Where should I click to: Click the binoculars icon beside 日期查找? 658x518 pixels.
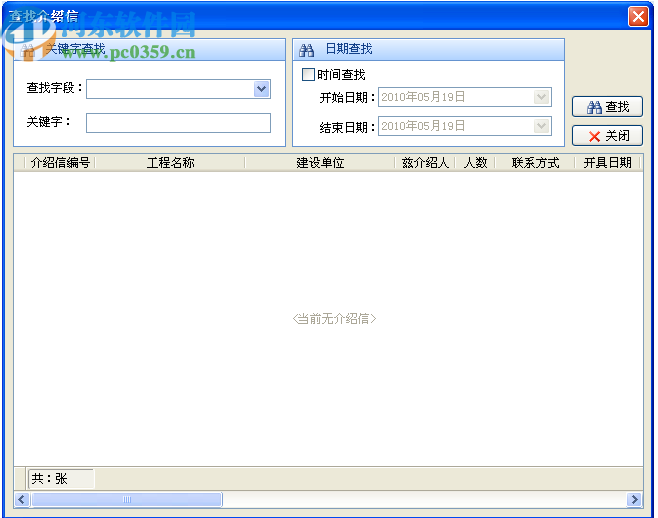click(x=306, y=50)
